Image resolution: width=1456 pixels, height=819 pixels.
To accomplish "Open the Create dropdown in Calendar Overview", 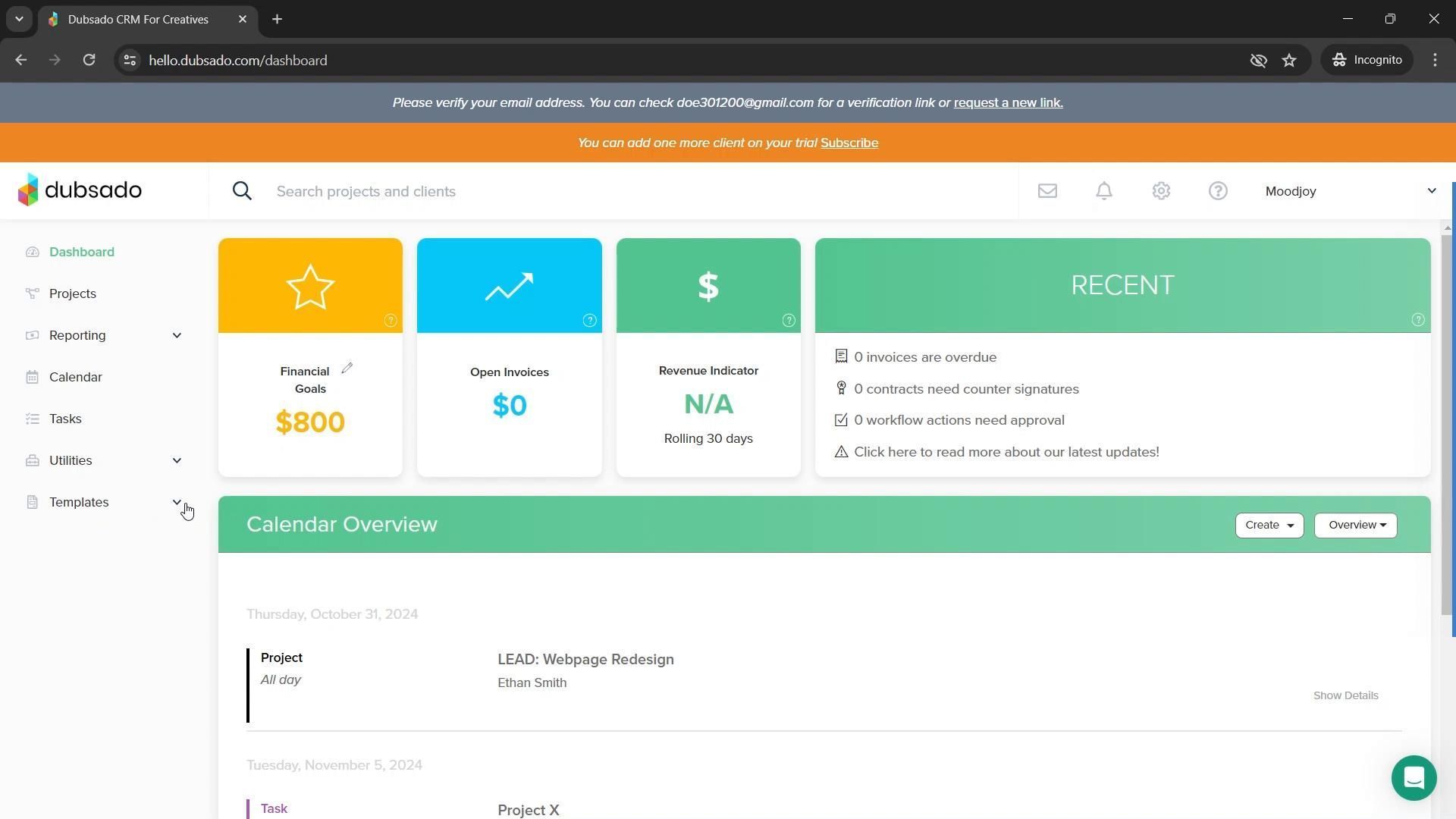I will tap(1269, 525).
